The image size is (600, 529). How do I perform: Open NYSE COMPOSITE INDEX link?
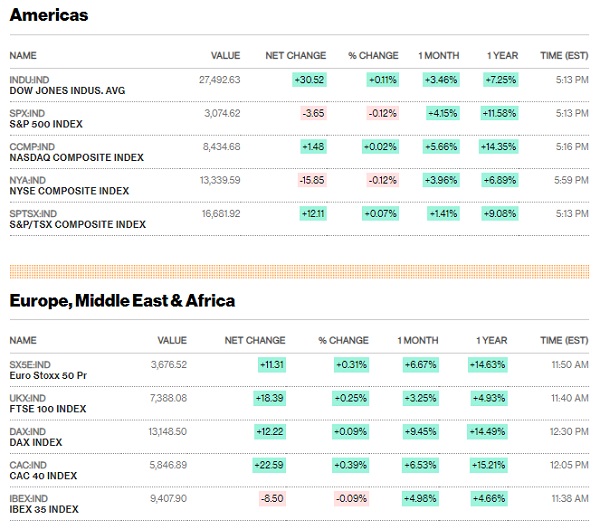coord(69,191)
